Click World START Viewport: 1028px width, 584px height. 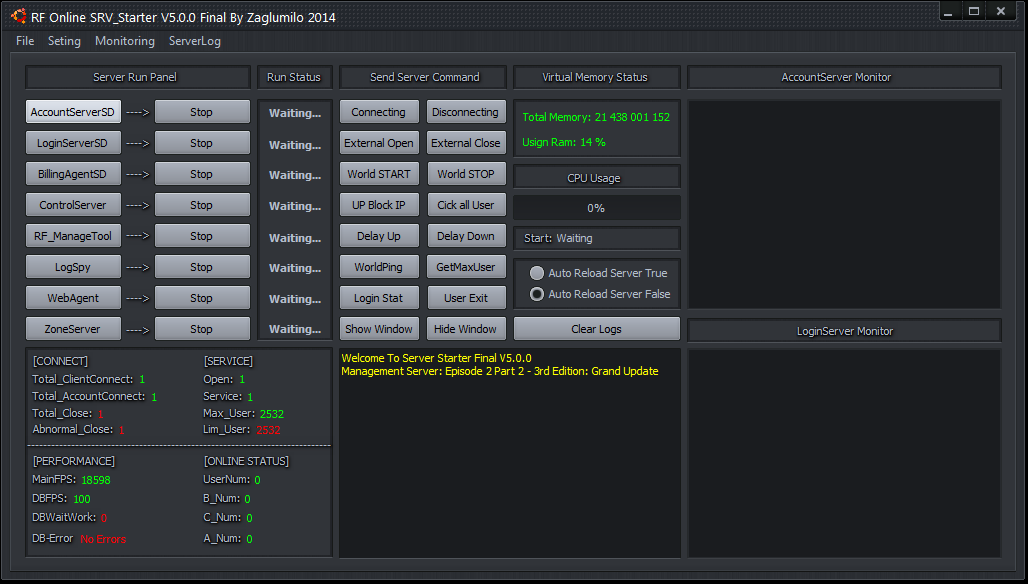pos(379,174)
